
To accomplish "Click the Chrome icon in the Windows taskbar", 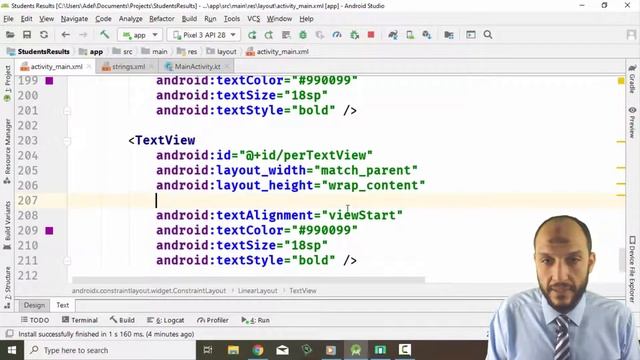I will [x=258, y=350].
